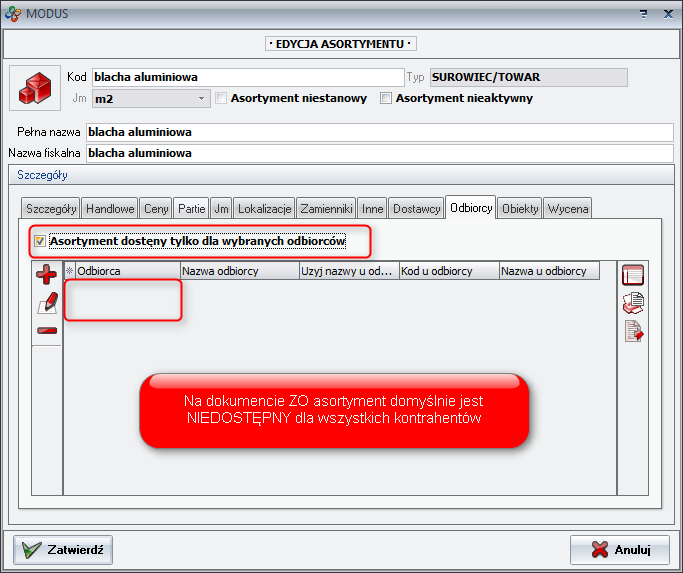Click into the Pełna nazwa field
The width and height of the screenshot is (683, 573).
tap(379, 132)
